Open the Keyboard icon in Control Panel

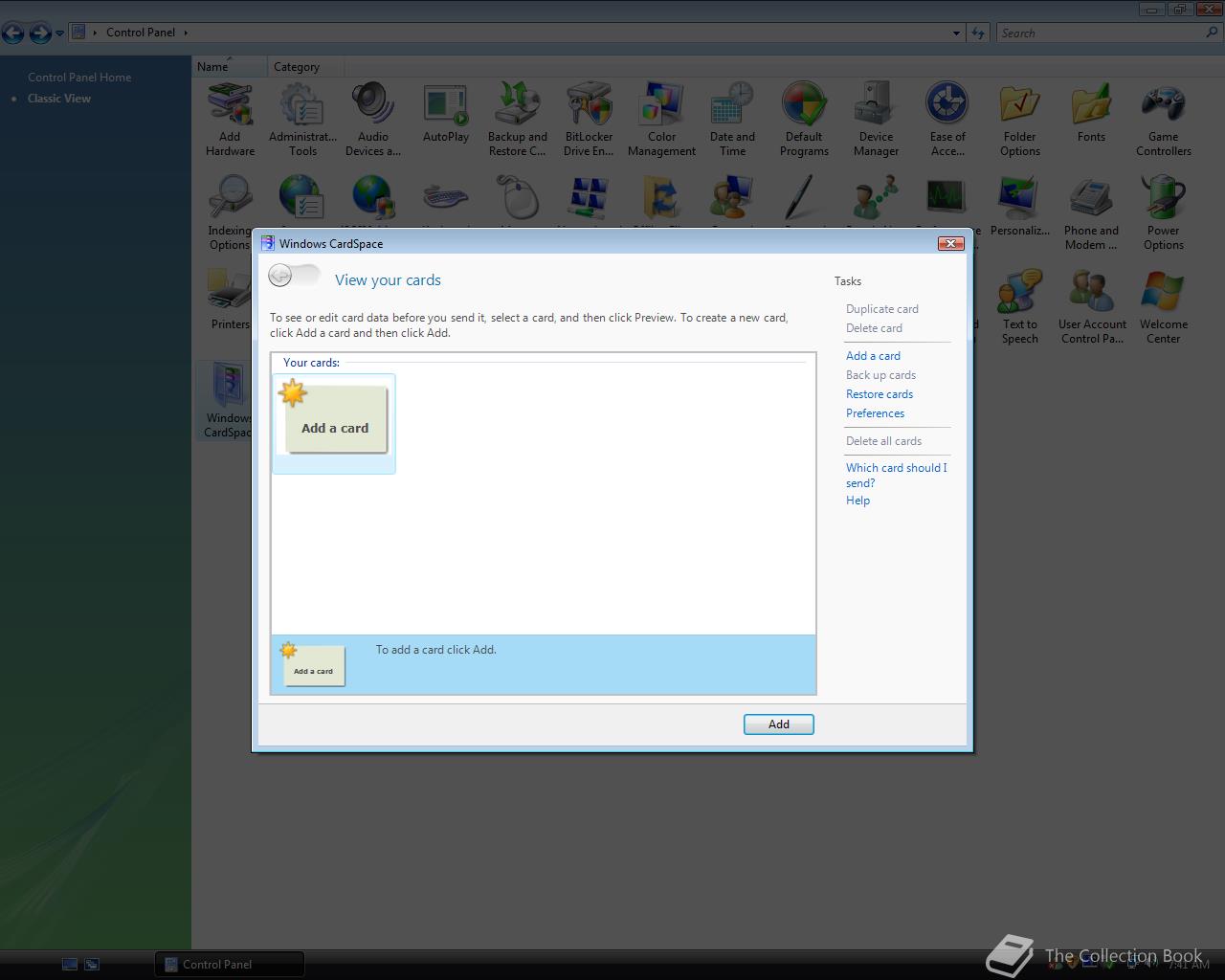(x=446, y=199)
